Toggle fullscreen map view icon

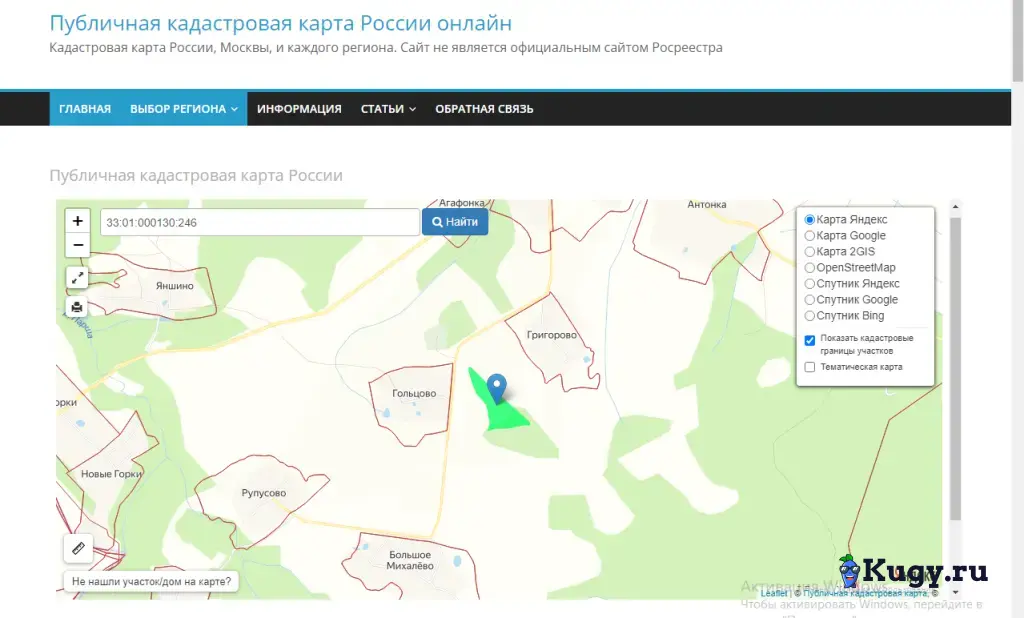click(77, 278)
